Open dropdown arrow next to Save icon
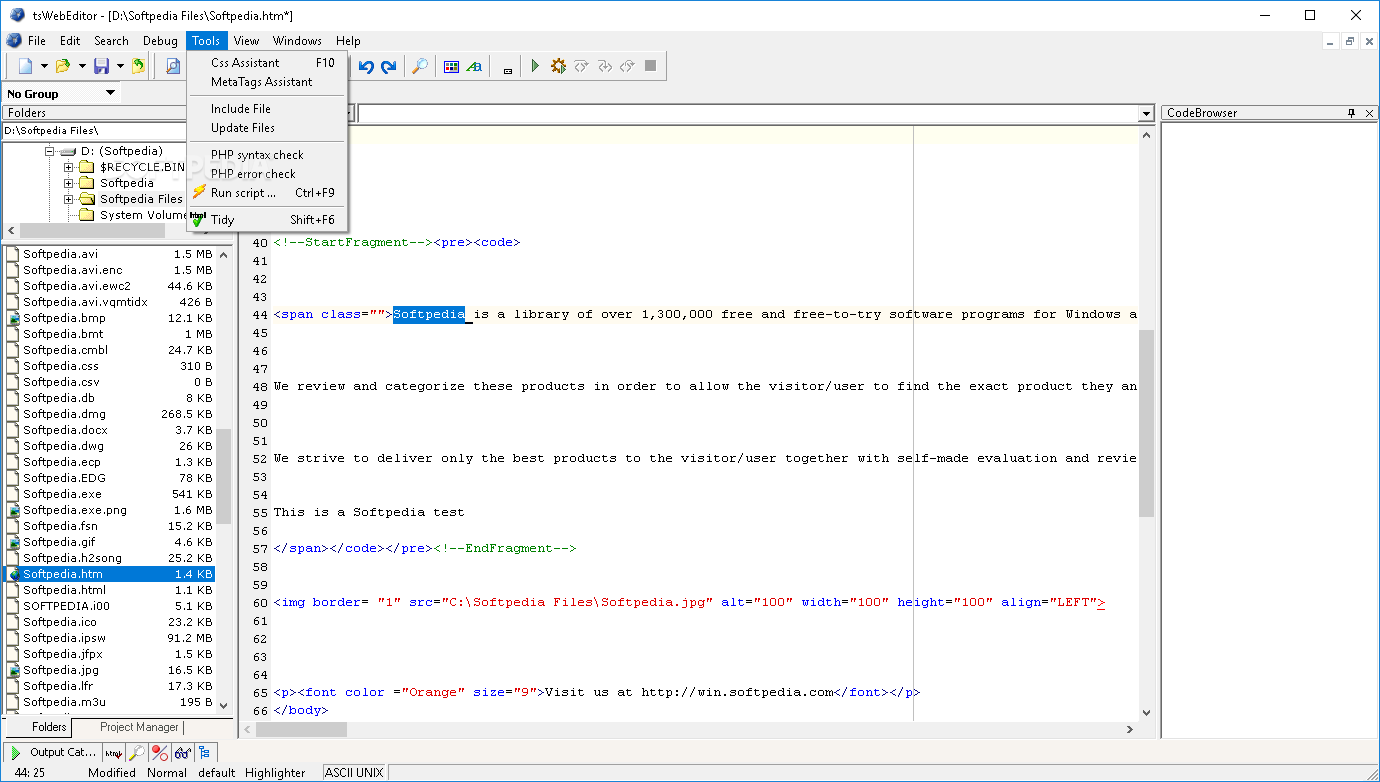 tap(120, 66)
